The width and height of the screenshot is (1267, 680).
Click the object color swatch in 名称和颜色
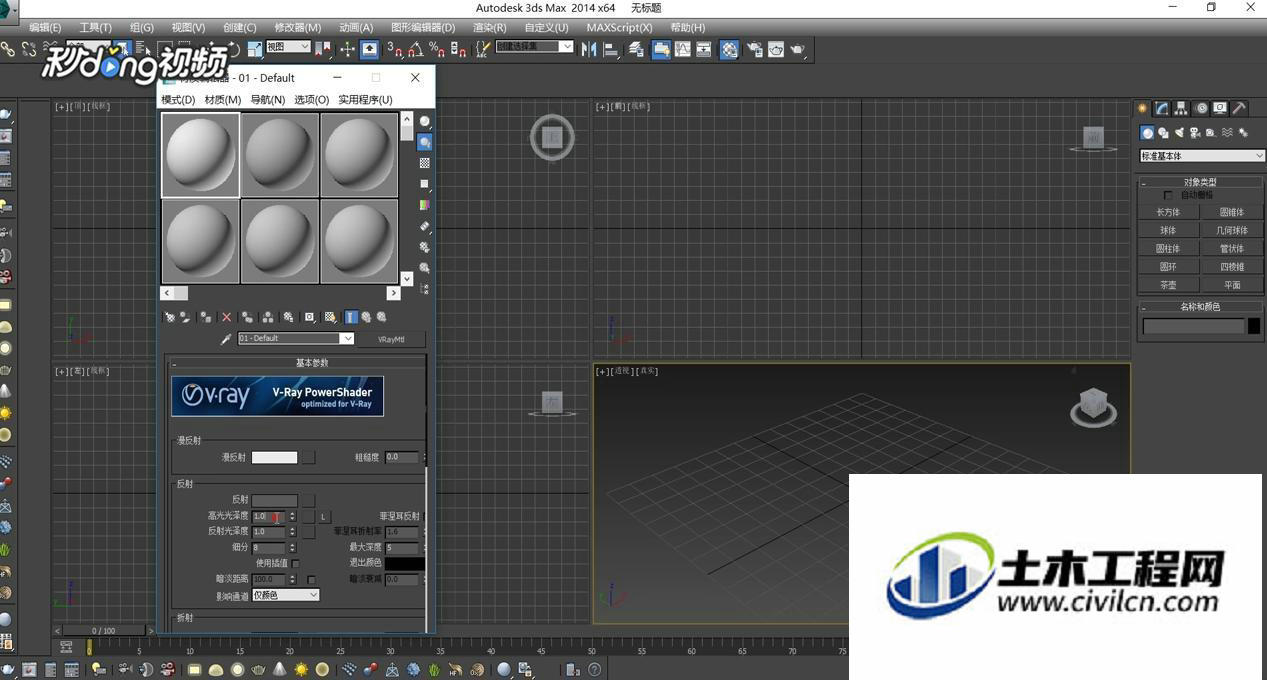1254,326
